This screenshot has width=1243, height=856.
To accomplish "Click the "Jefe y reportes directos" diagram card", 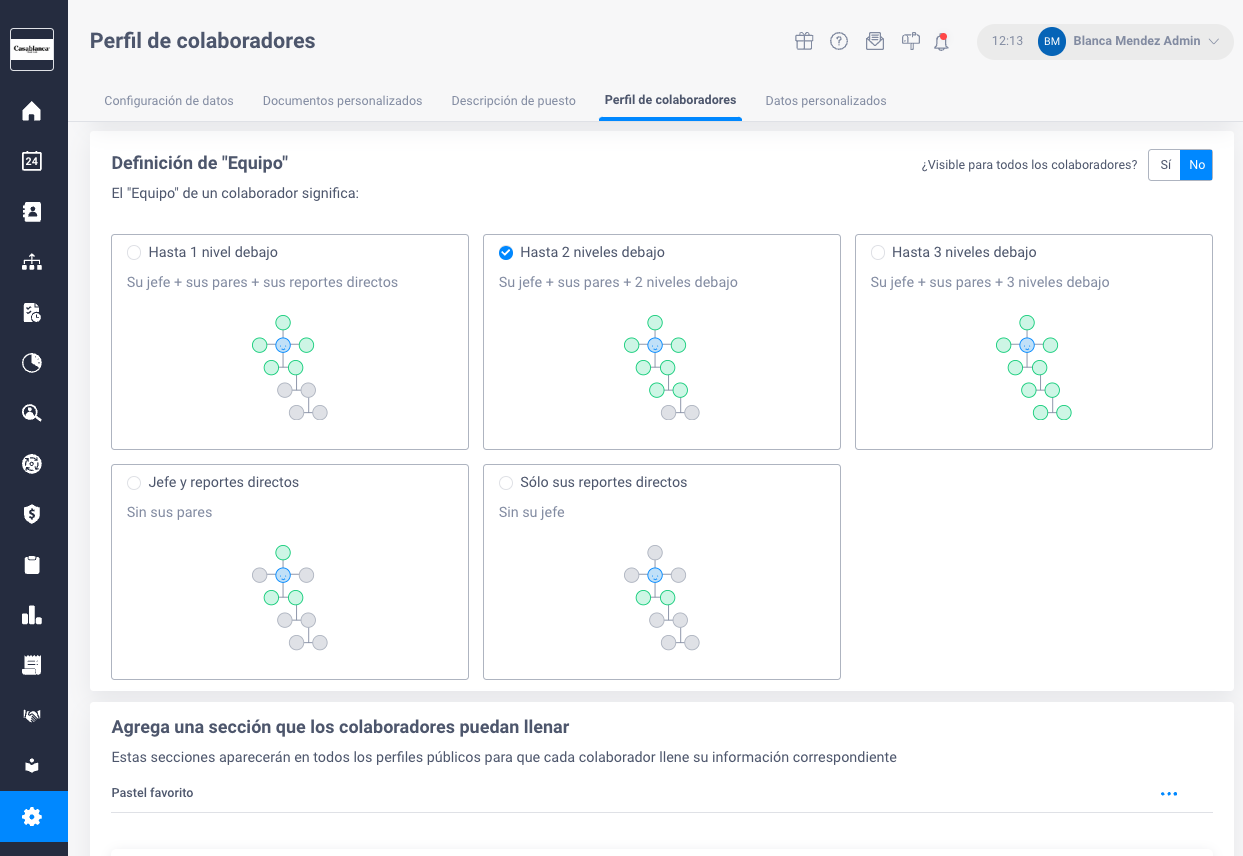I will click(290, 572).
